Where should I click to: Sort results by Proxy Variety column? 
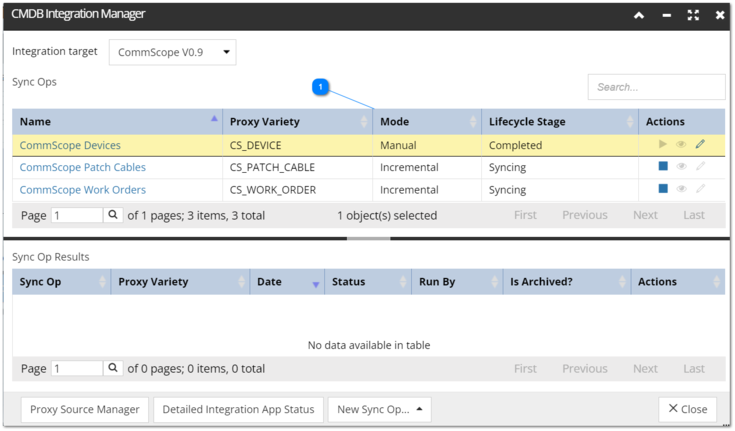click(180, 282)
